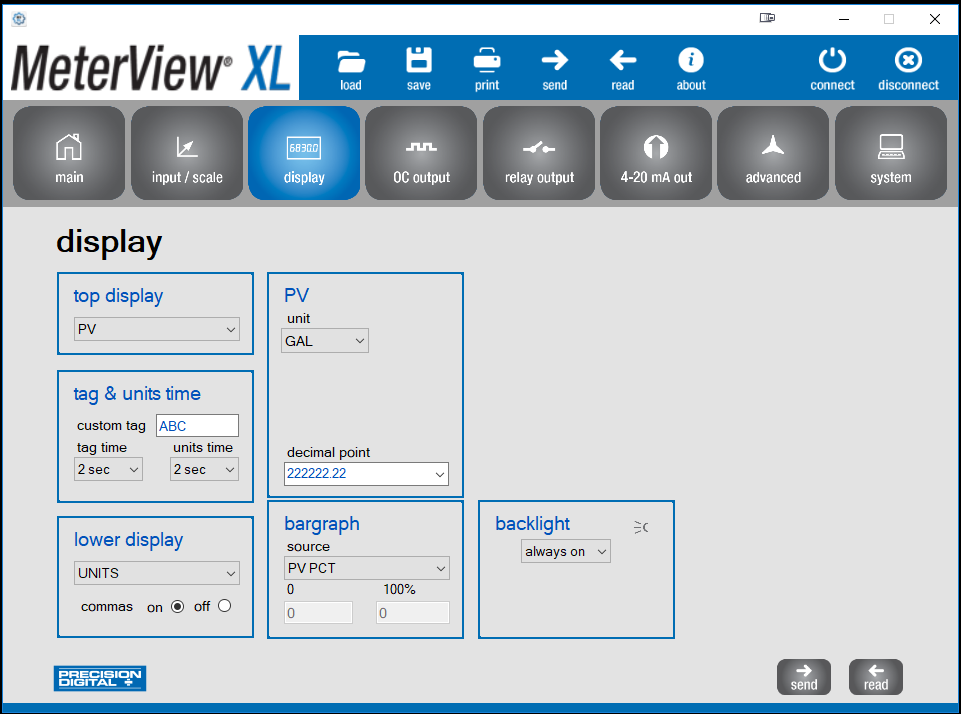Image resolution: width=961 pixels, height=714 pixels.
Task: Open the lower display UNITS dropdown
Action: click(x=157, y=573)
